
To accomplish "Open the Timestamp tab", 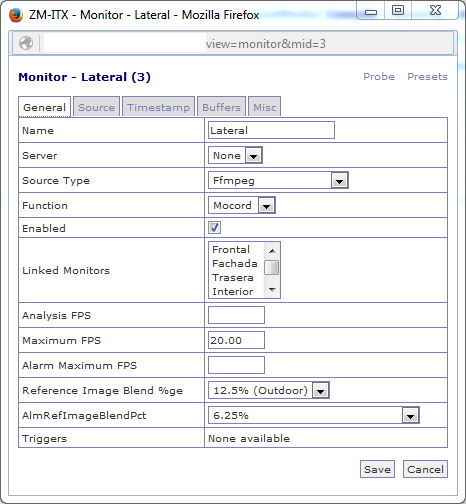I will (158, 107).
